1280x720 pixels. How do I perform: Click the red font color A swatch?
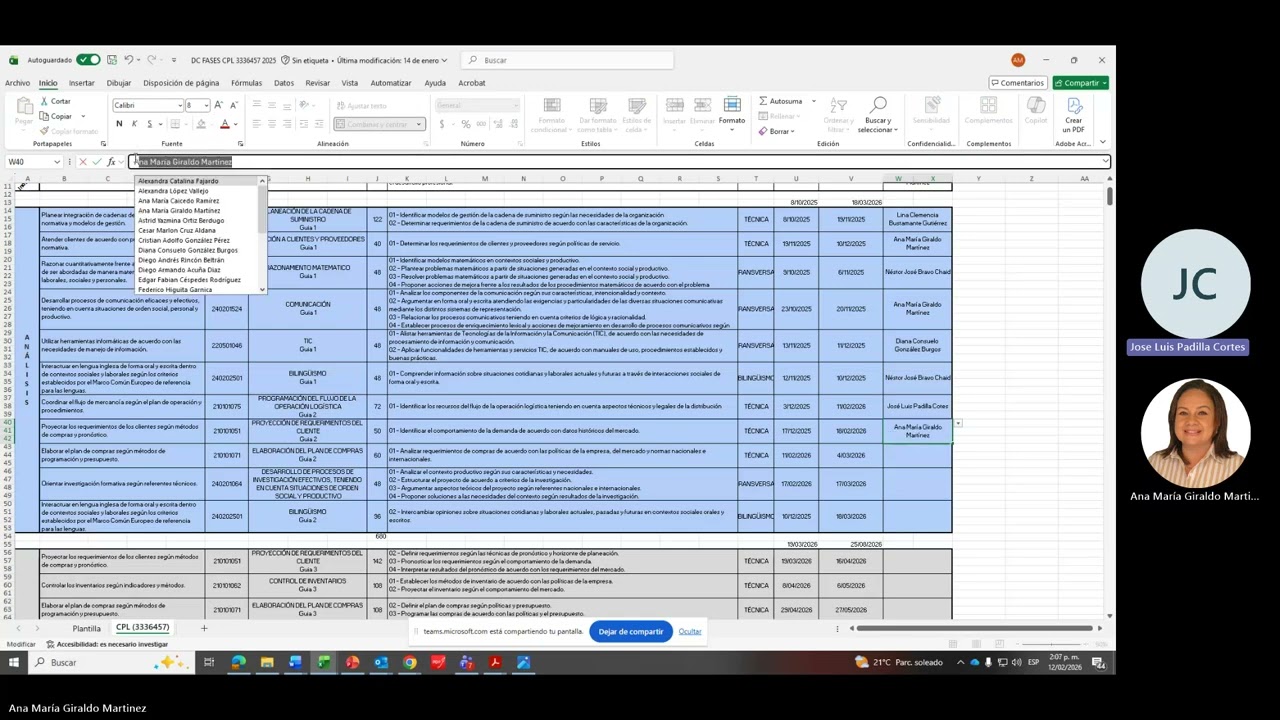[225, 124]
